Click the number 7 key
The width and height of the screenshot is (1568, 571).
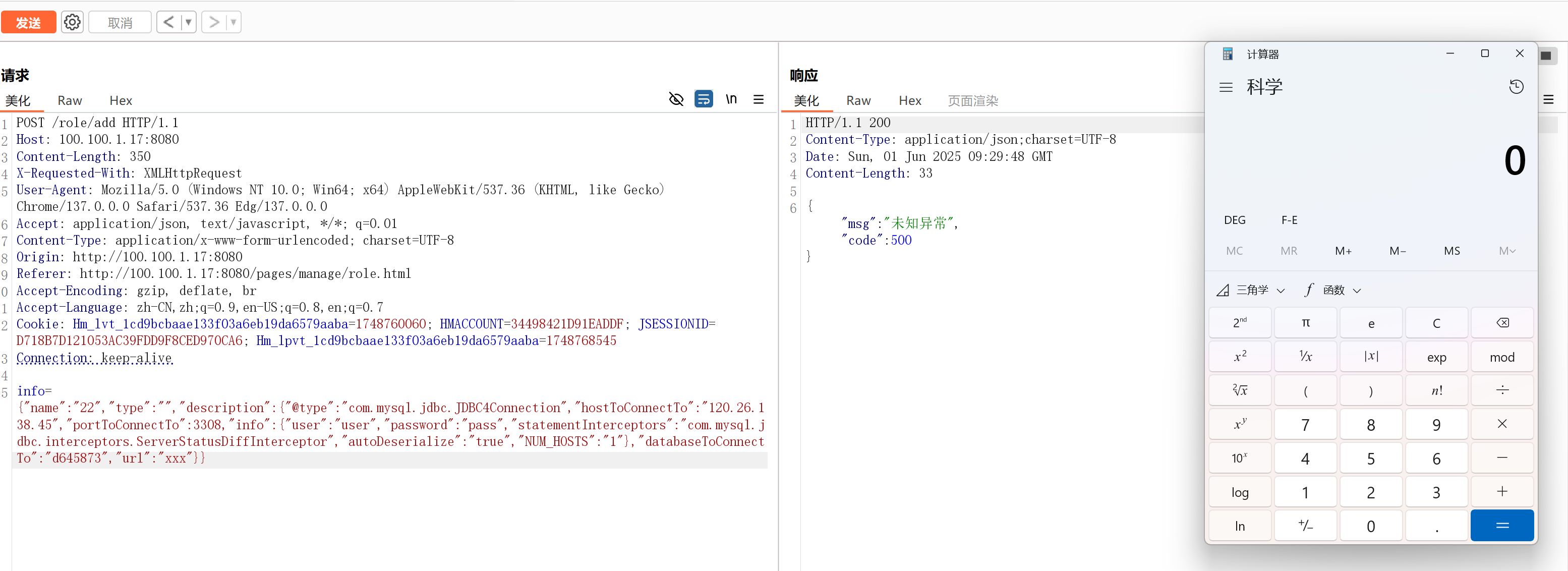(x=1306, y=424)
